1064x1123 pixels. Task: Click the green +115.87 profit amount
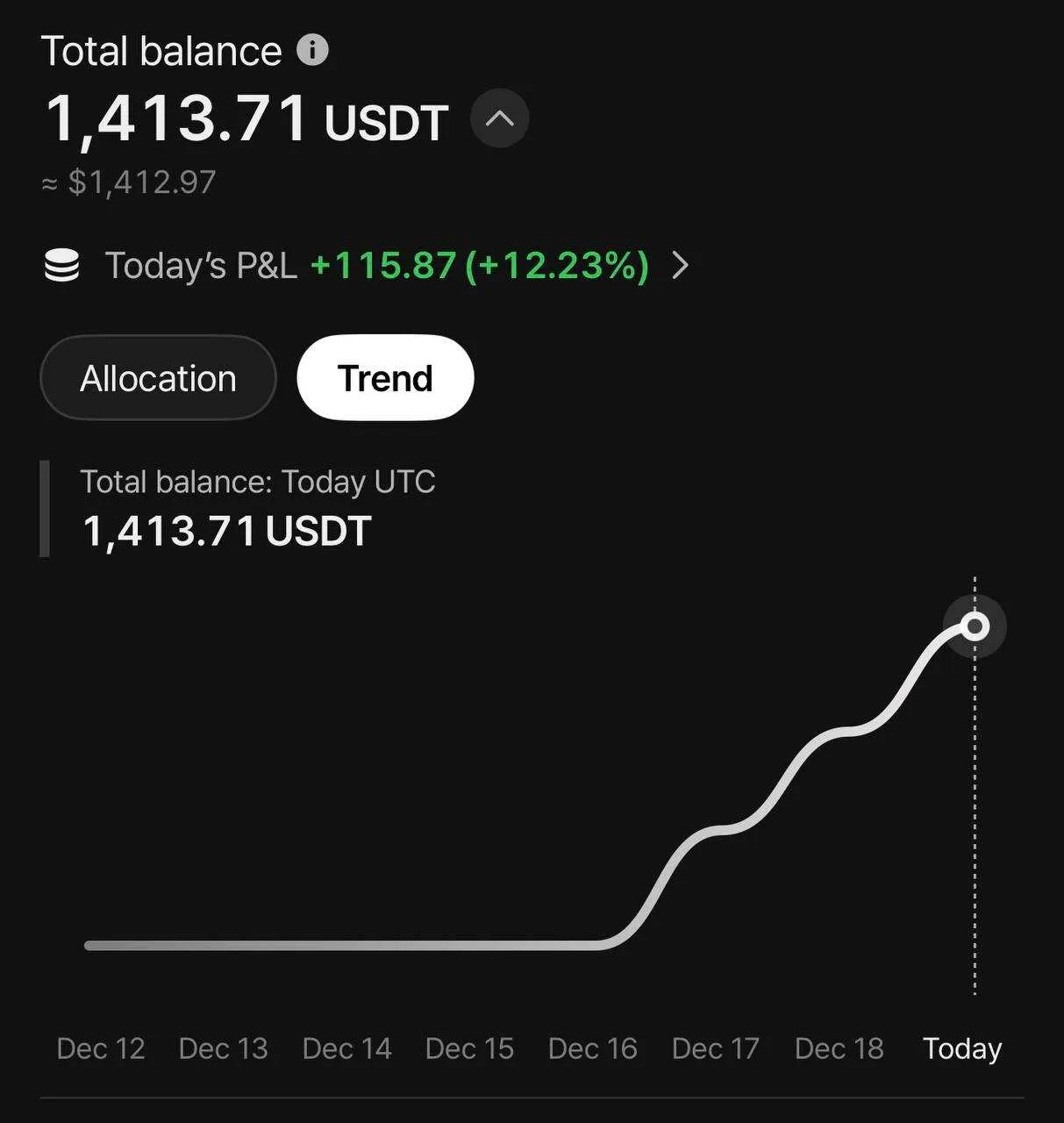pyautogui.click(x=383, y=266)
